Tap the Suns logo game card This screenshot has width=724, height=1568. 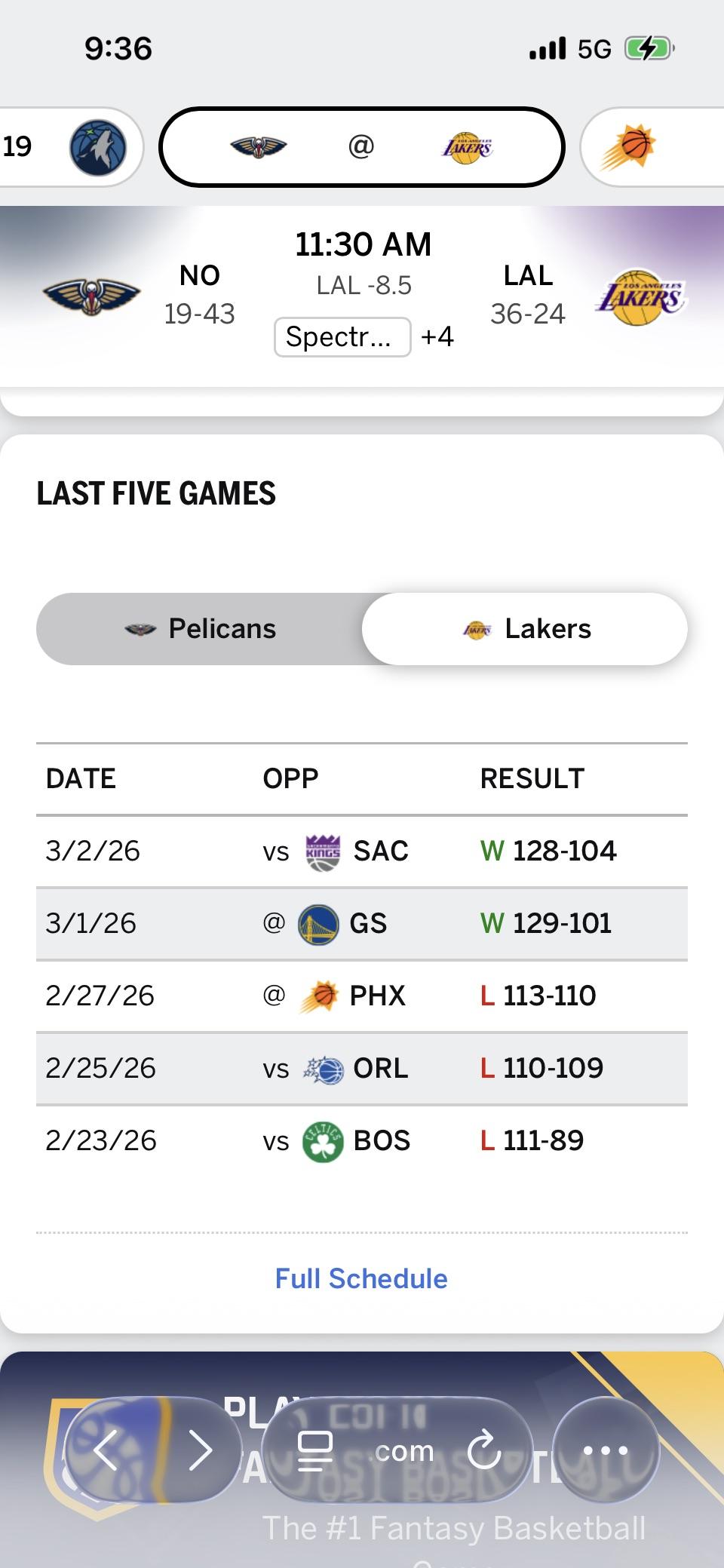pyautogui.click(x=628, y=147)
